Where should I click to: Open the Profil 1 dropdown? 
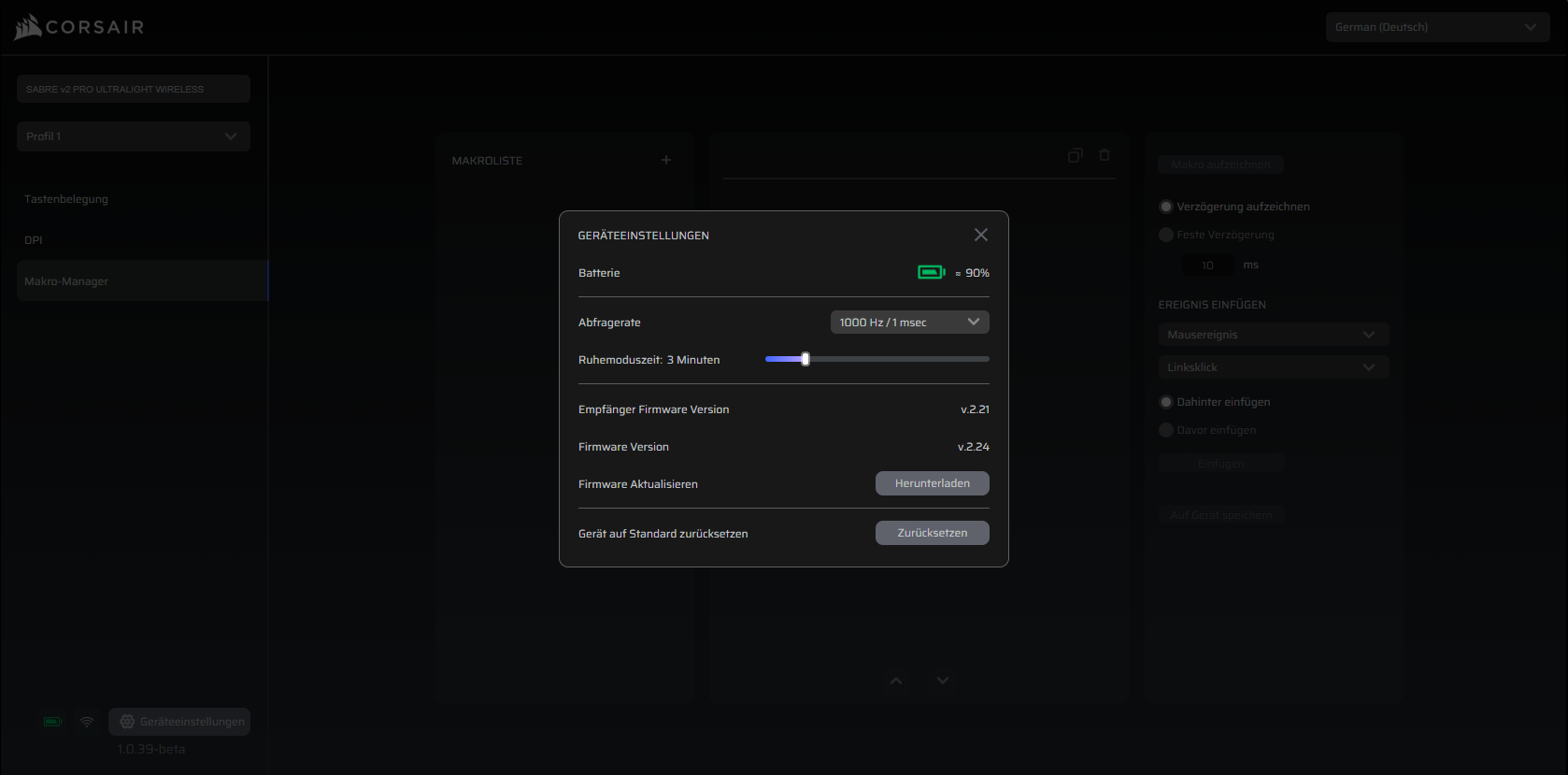click(x=133, y=136)
